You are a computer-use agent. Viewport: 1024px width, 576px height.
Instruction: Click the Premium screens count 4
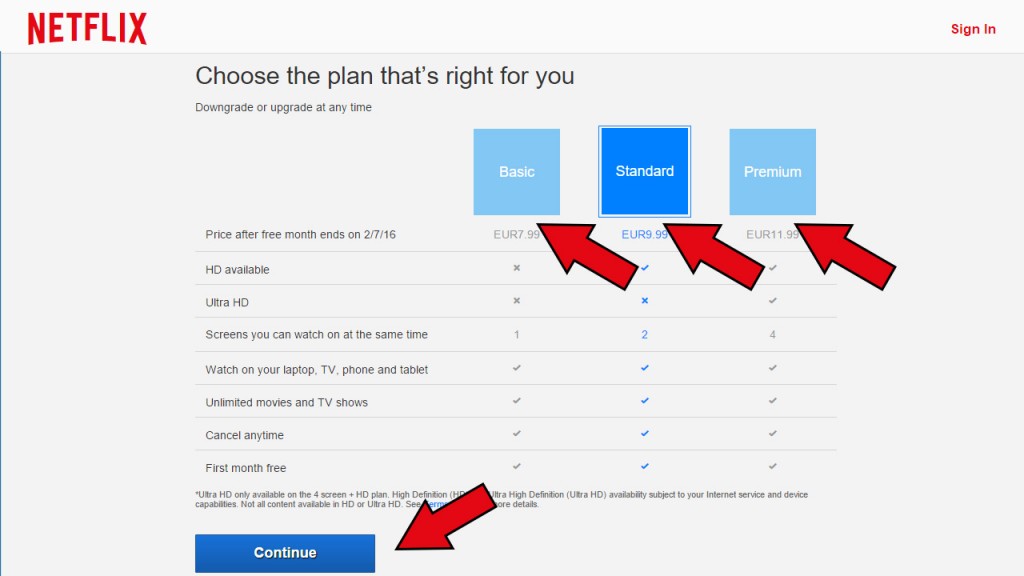(773, 334)
